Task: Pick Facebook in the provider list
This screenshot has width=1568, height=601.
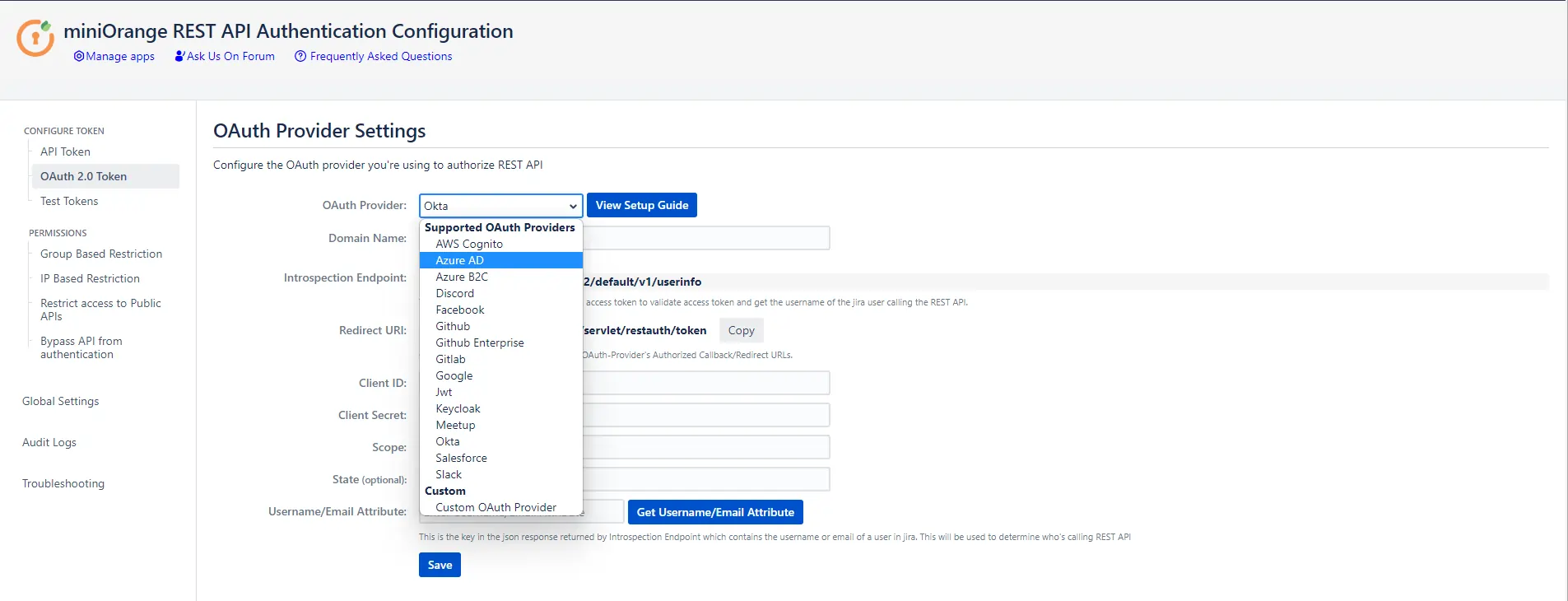Action: tap(500, 310)
